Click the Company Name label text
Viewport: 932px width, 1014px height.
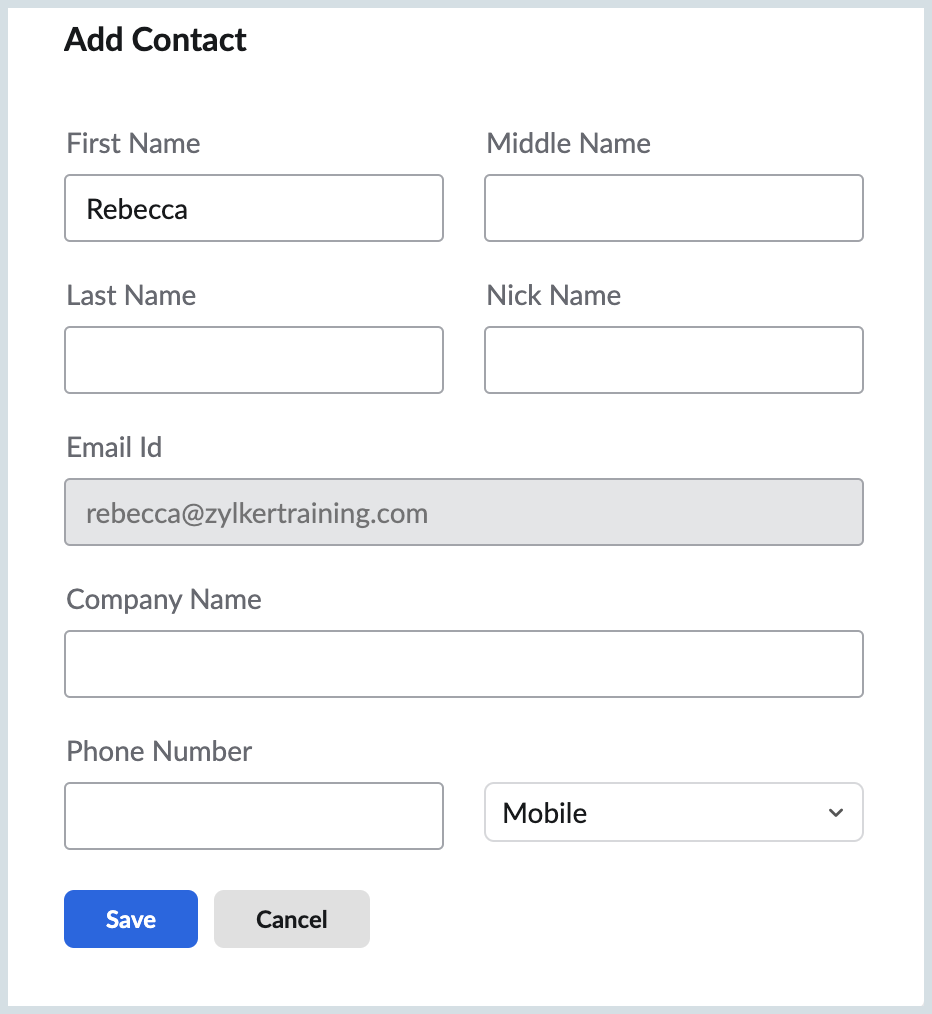pyautogui.click(x=164, y=600)
